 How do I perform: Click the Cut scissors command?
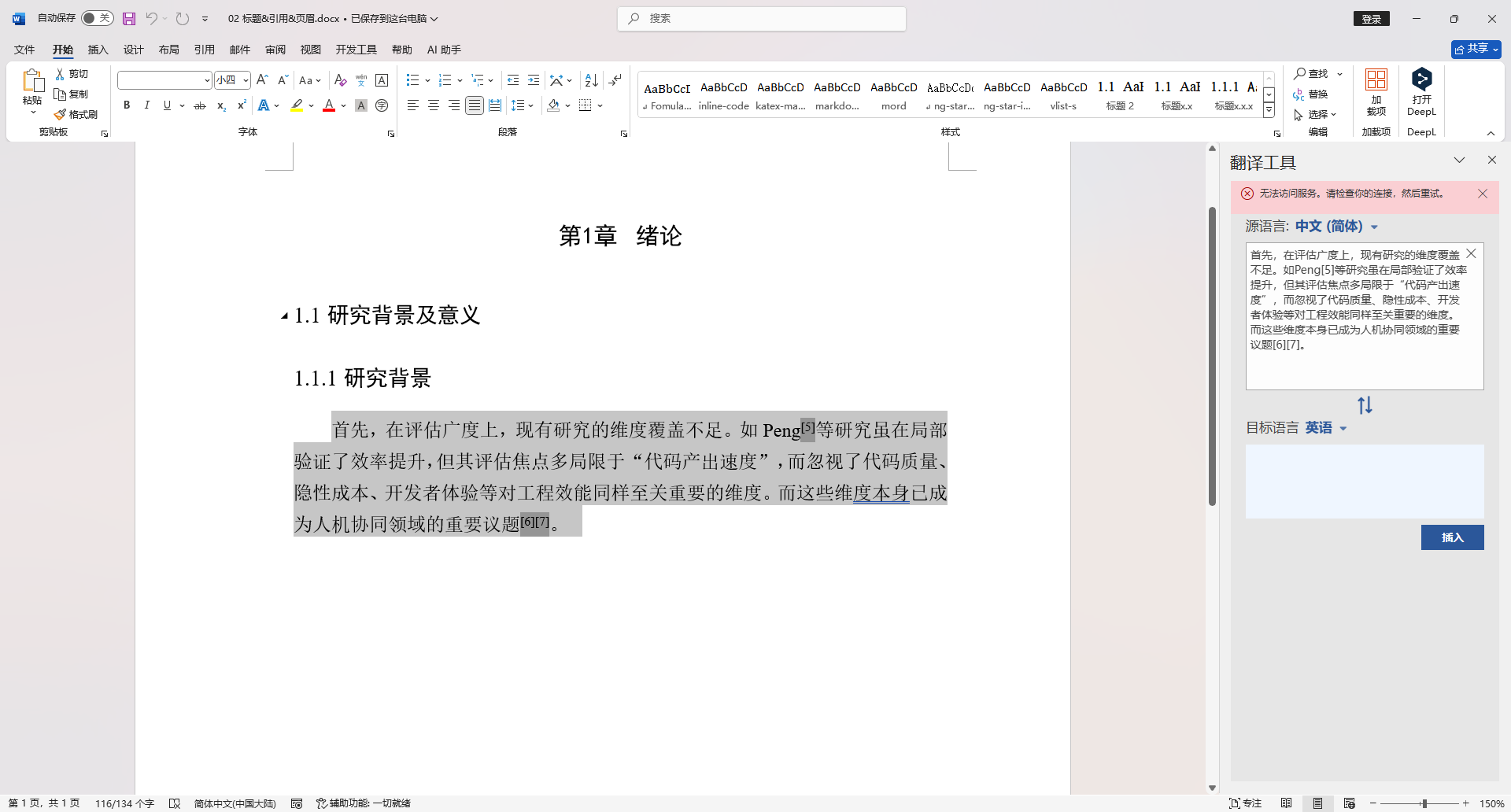[72, 73]
